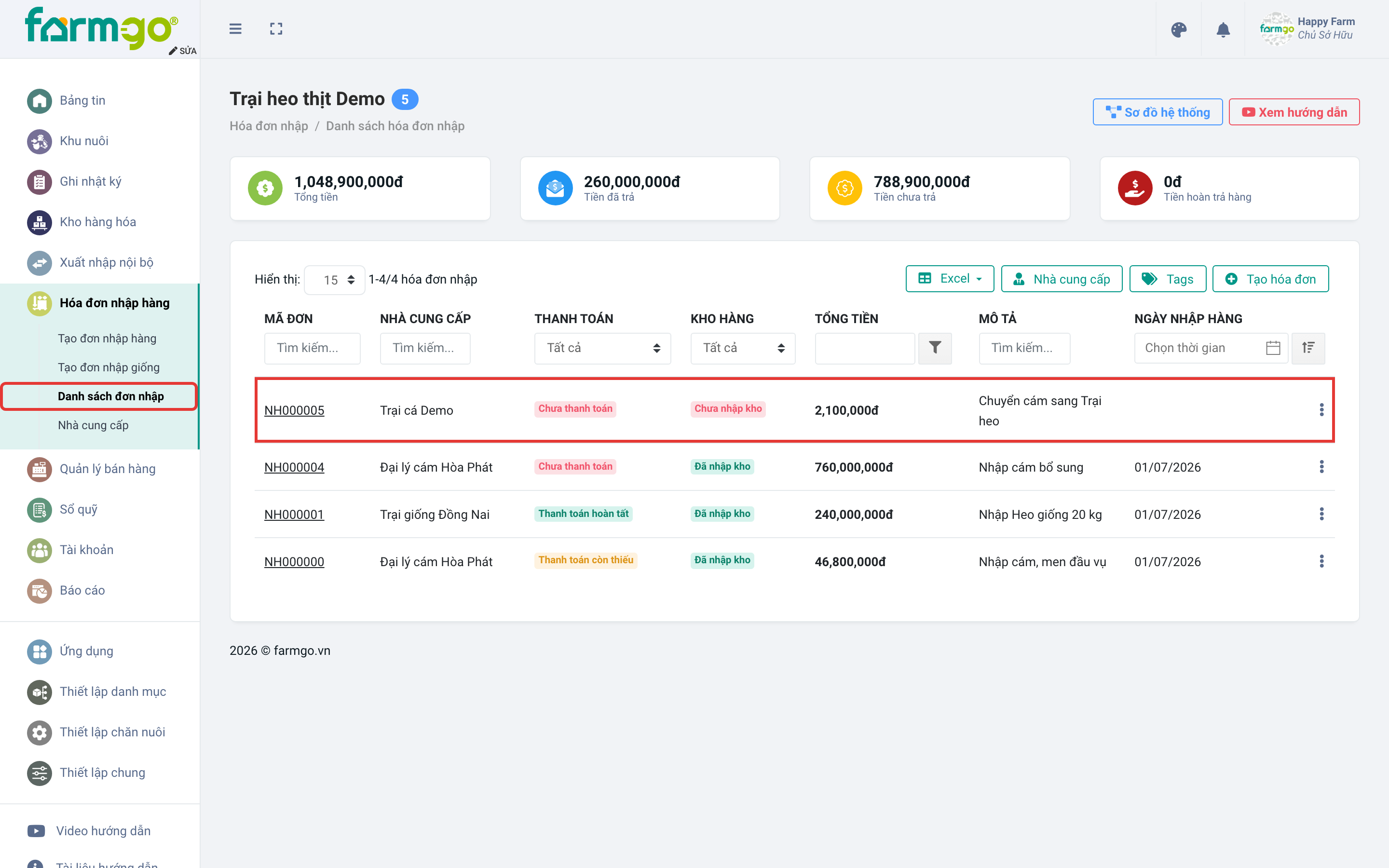Click the Nhà cung cấp toolbar button

1061,279
